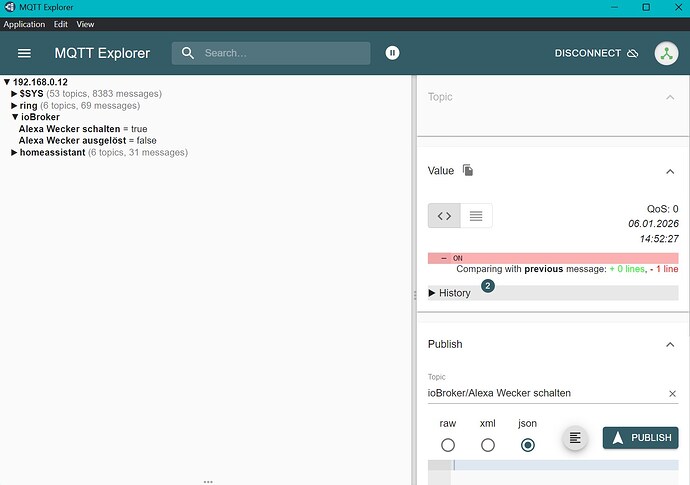Screen dimensions: 690x485
Task: Click the Publish section heading
Action: pyautogui.click(x=445, y=344)
